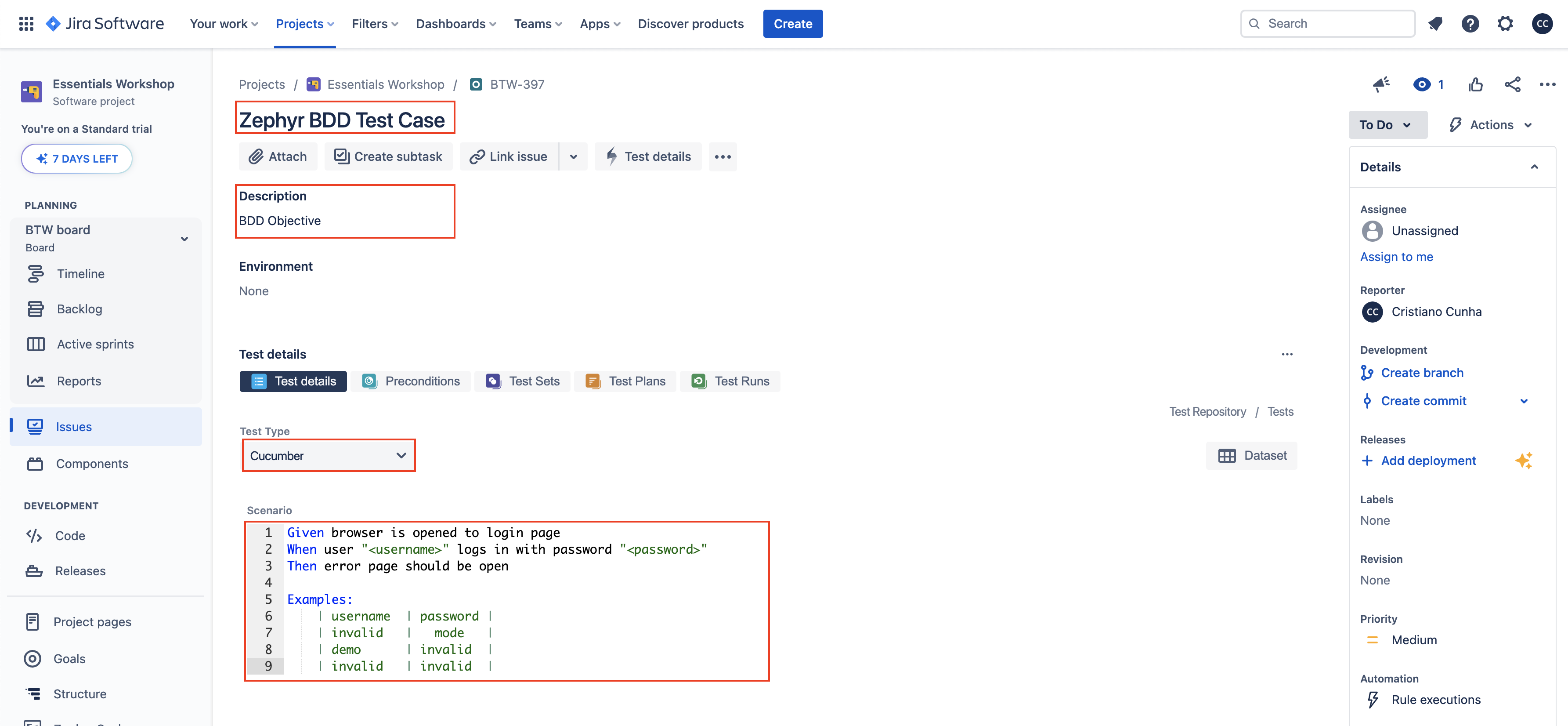Click the Create button
Viewport: 1568px width, 726px height.
(x=792, y=24)
